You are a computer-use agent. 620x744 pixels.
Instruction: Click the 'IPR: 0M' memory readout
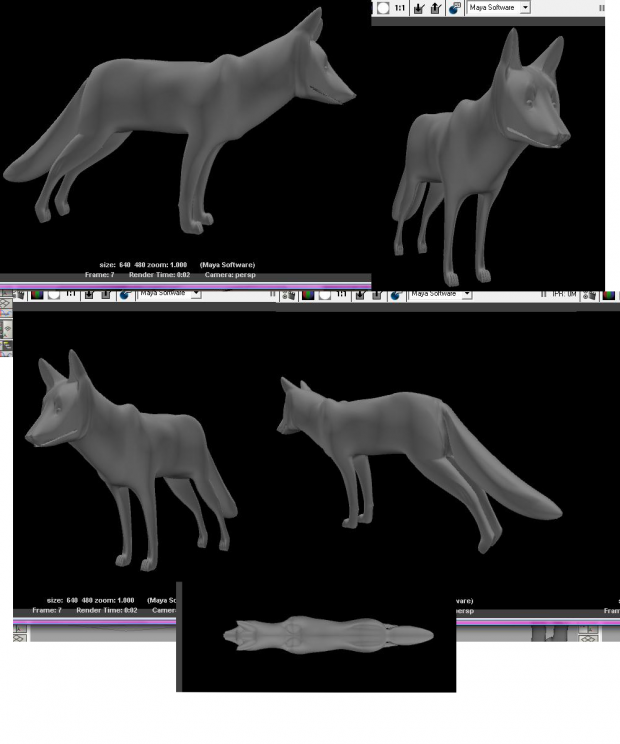pyautogui.click(x=564, y=295)
